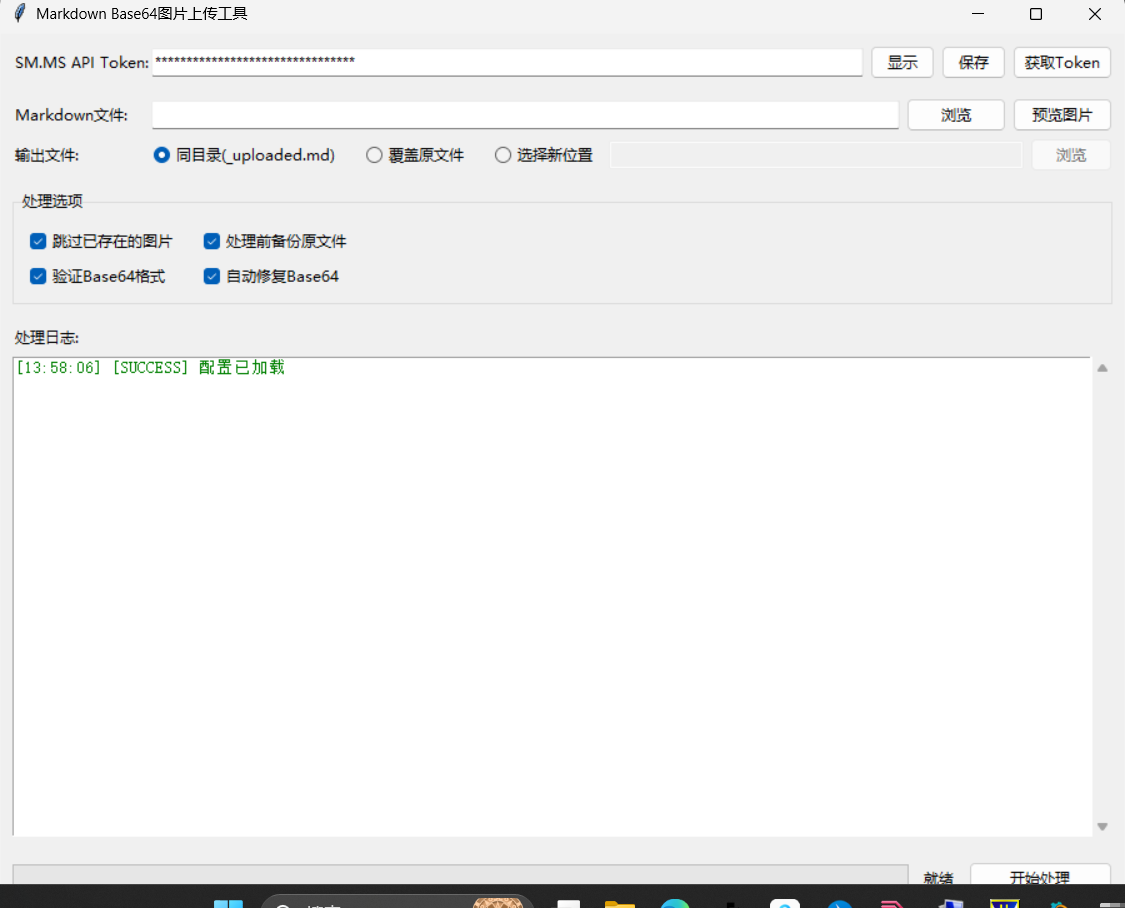Start processing with the 开始处理 button

pyautogui.click(x=1041, y=878)
